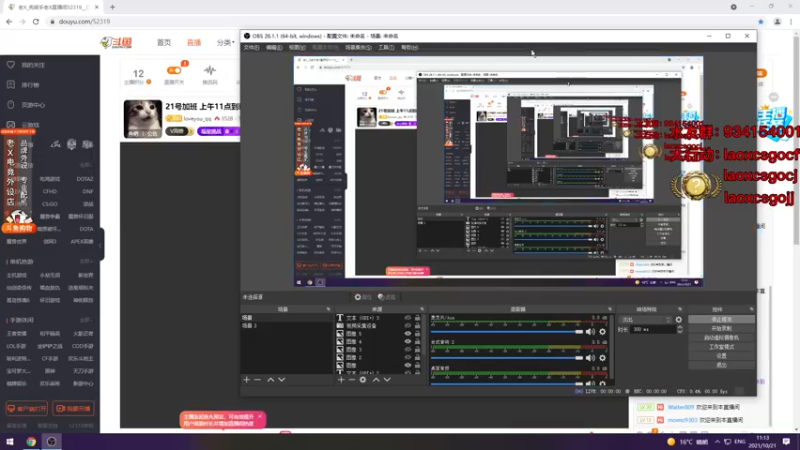Viewport: 800px width, 450px height.
Task: Click the Chrome bookmark star icon
Action: (761, 21)
